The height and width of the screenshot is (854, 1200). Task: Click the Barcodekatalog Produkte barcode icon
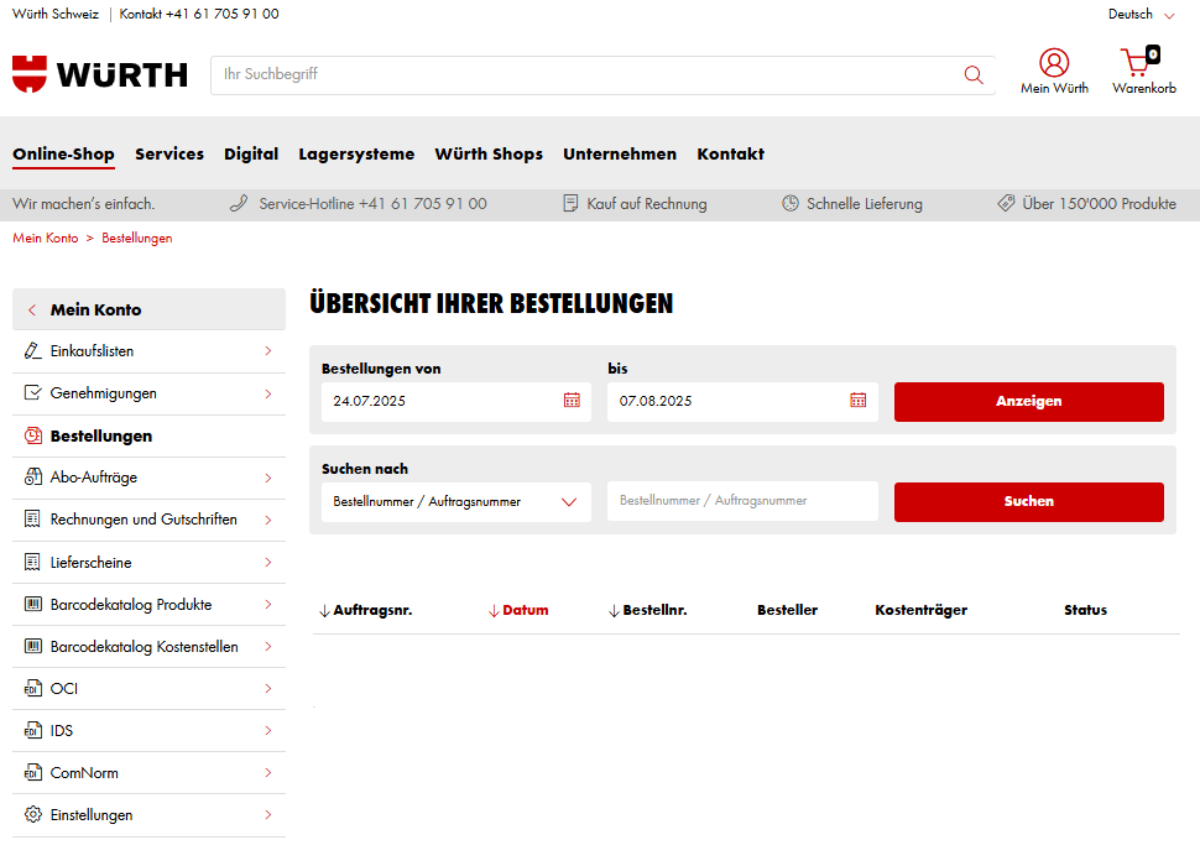pyautogui.click(x=32, y=604)
